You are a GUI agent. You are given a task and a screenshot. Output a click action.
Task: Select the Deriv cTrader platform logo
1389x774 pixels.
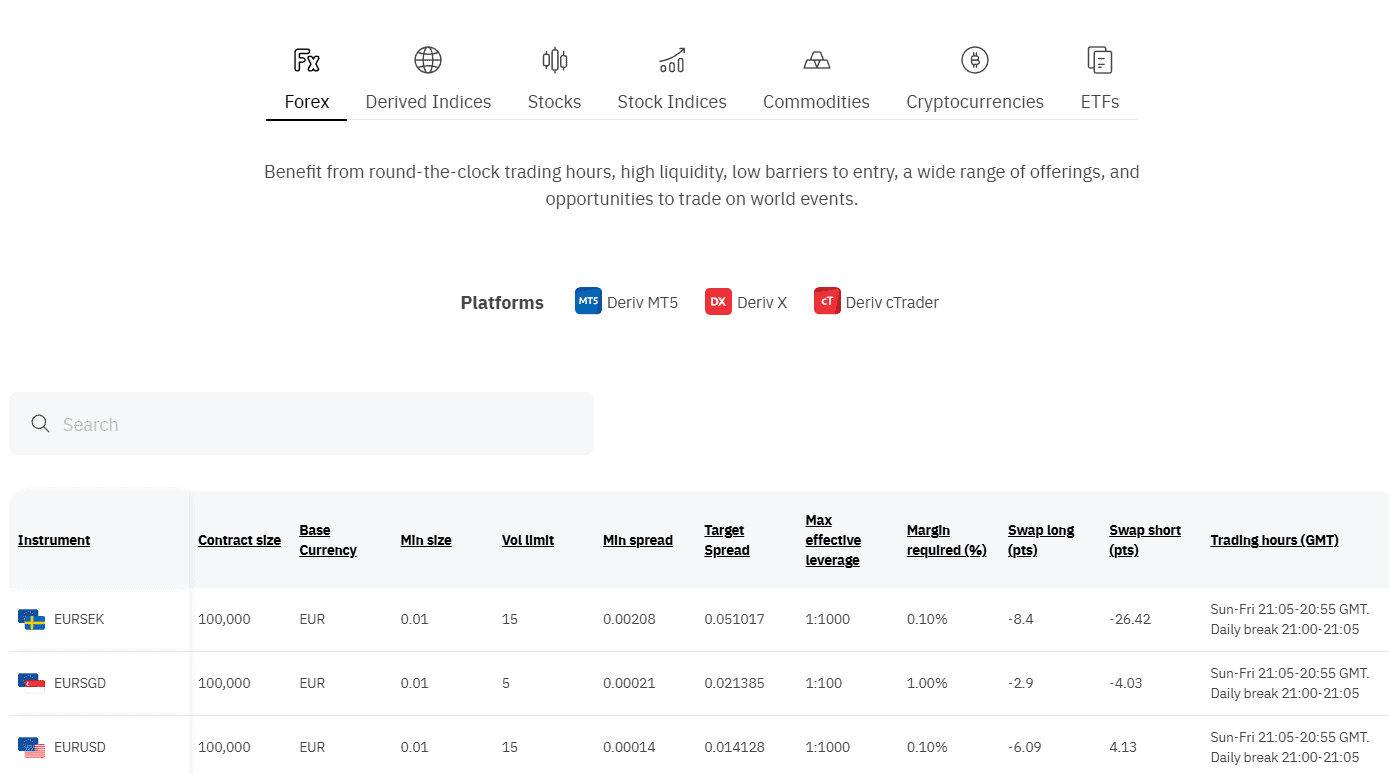tap(827, 301)
